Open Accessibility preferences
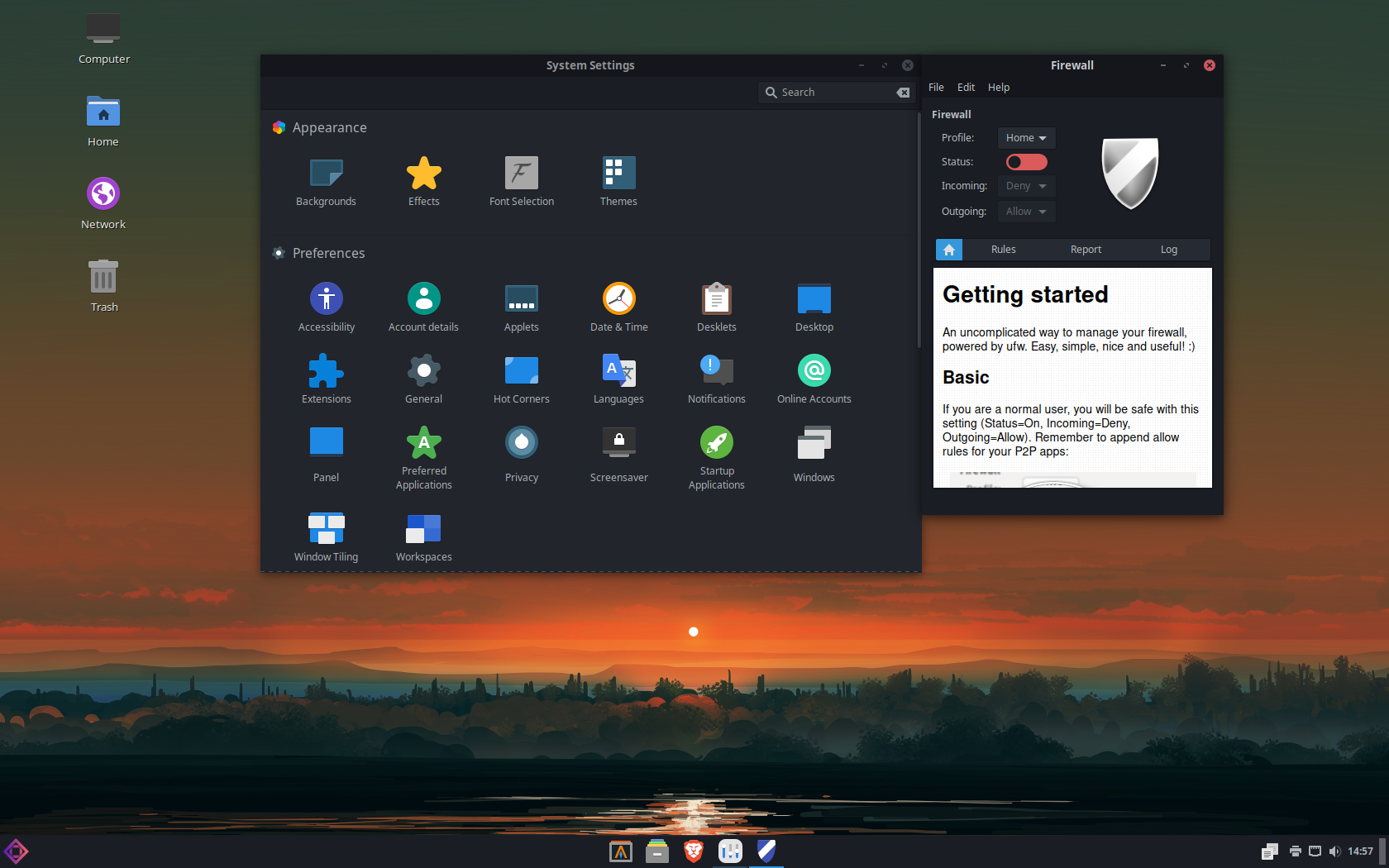 click(326, 308)
